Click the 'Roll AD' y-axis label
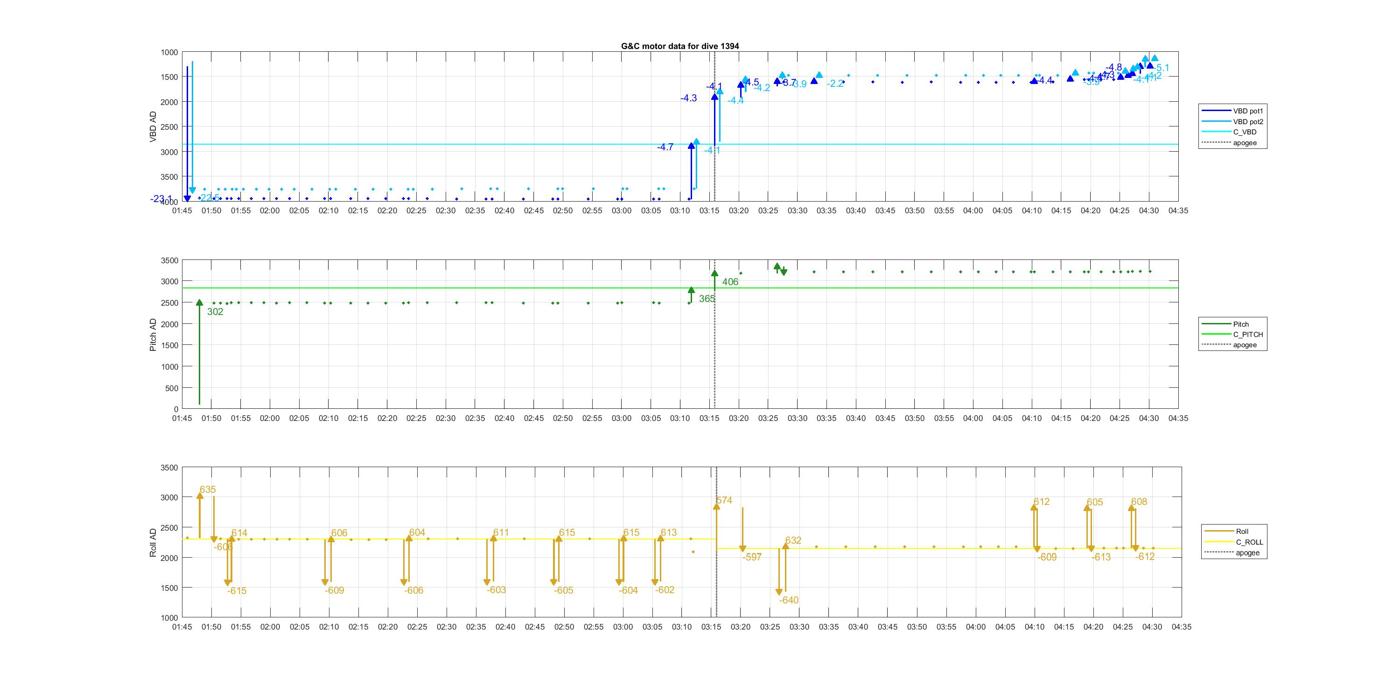1400x693 pixels. (x=153, y=542)
